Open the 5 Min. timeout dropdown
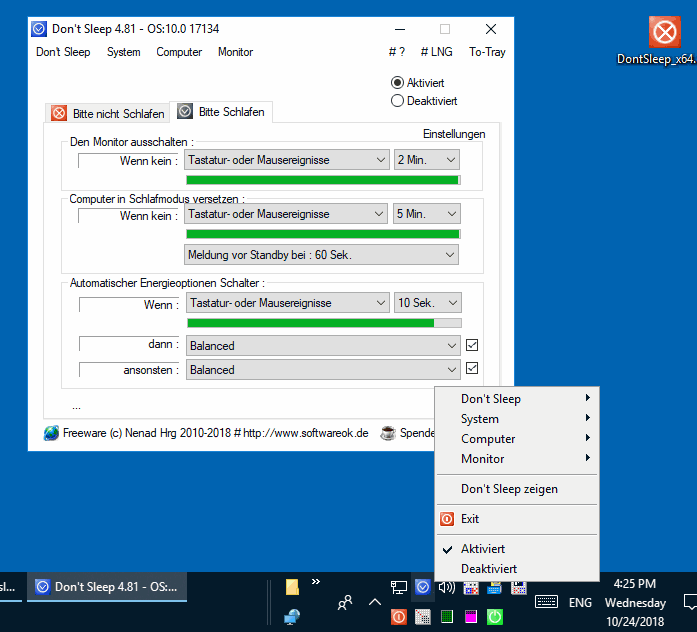Image resolution: width=697 pixels, height=632 pixels. coord(427,214)
